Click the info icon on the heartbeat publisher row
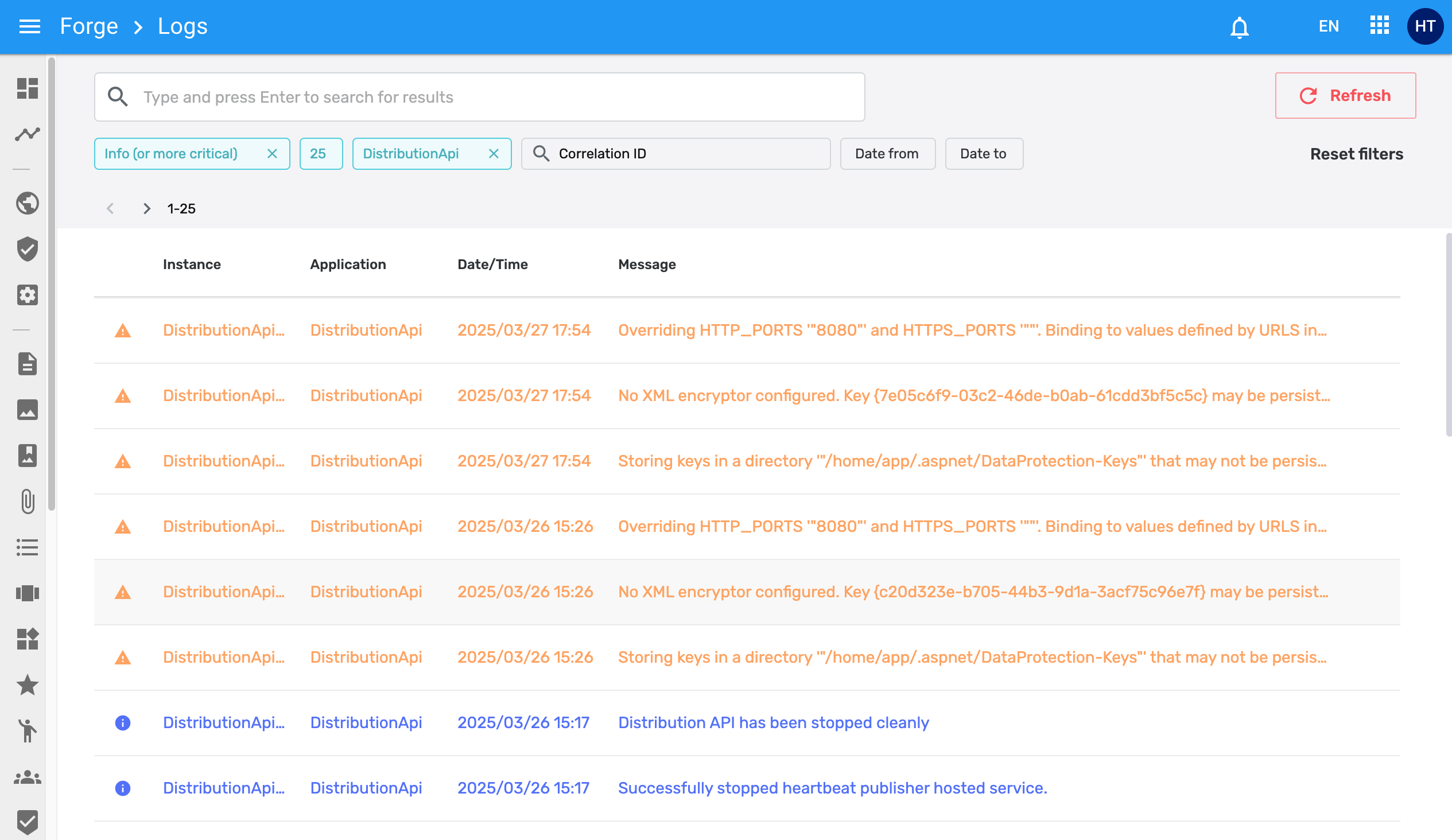1452x840 pixels. click(123, 788)
